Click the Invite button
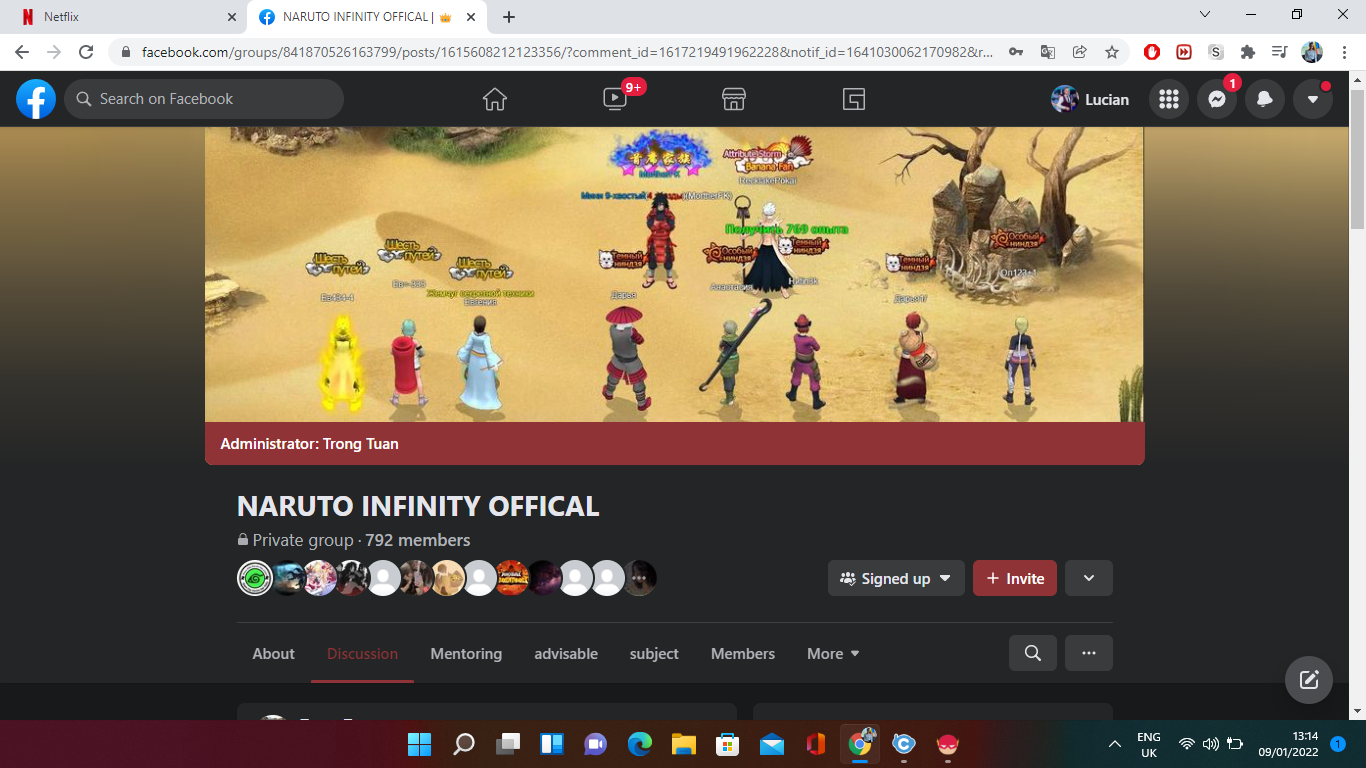This screenshot has width=1366, height=768. (1015, 578)
